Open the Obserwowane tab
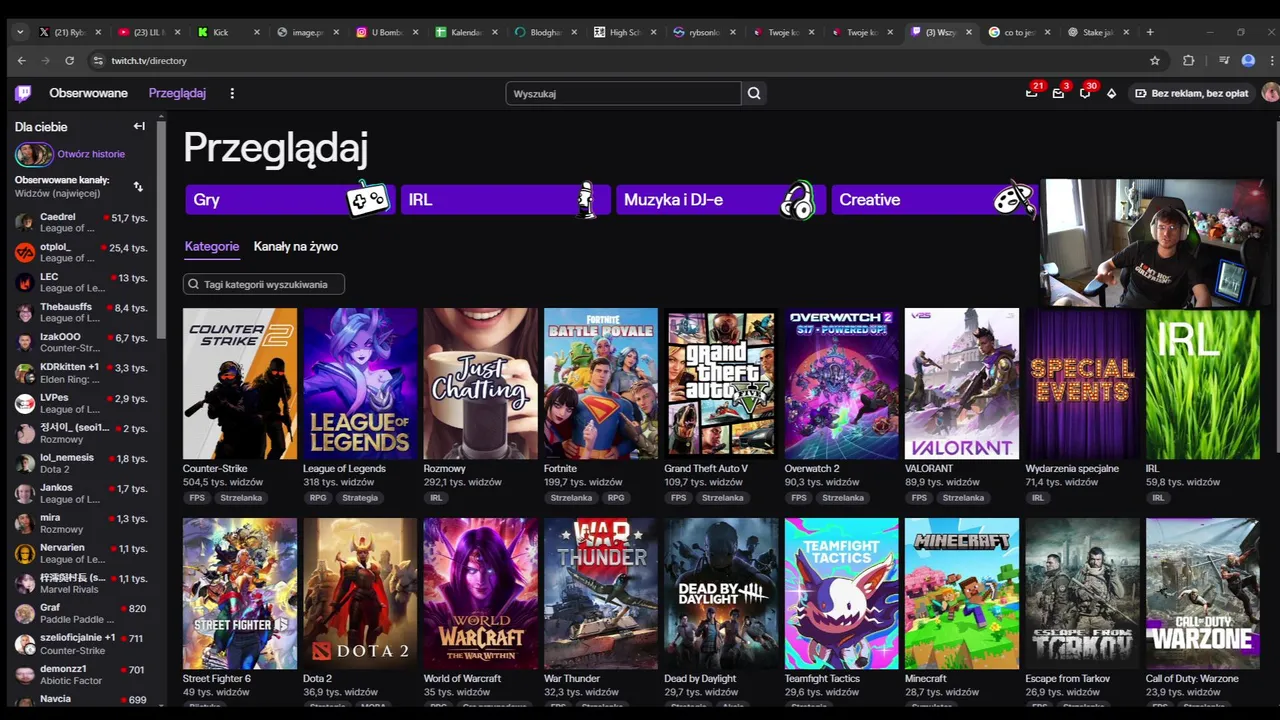This screenshot has width=1280, height=720. click(x=89, y=93)
